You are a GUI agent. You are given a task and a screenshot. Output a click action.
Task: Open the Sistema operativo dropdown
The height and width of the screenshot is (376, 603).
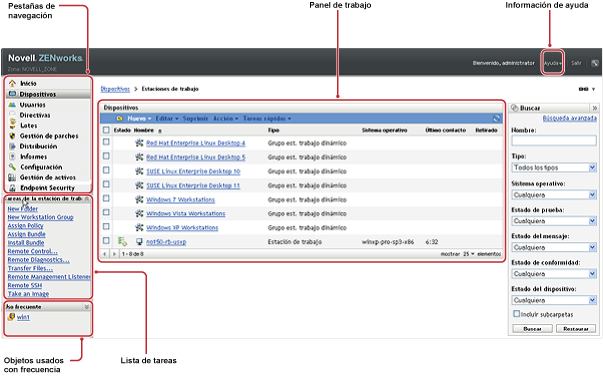point(554,195)
